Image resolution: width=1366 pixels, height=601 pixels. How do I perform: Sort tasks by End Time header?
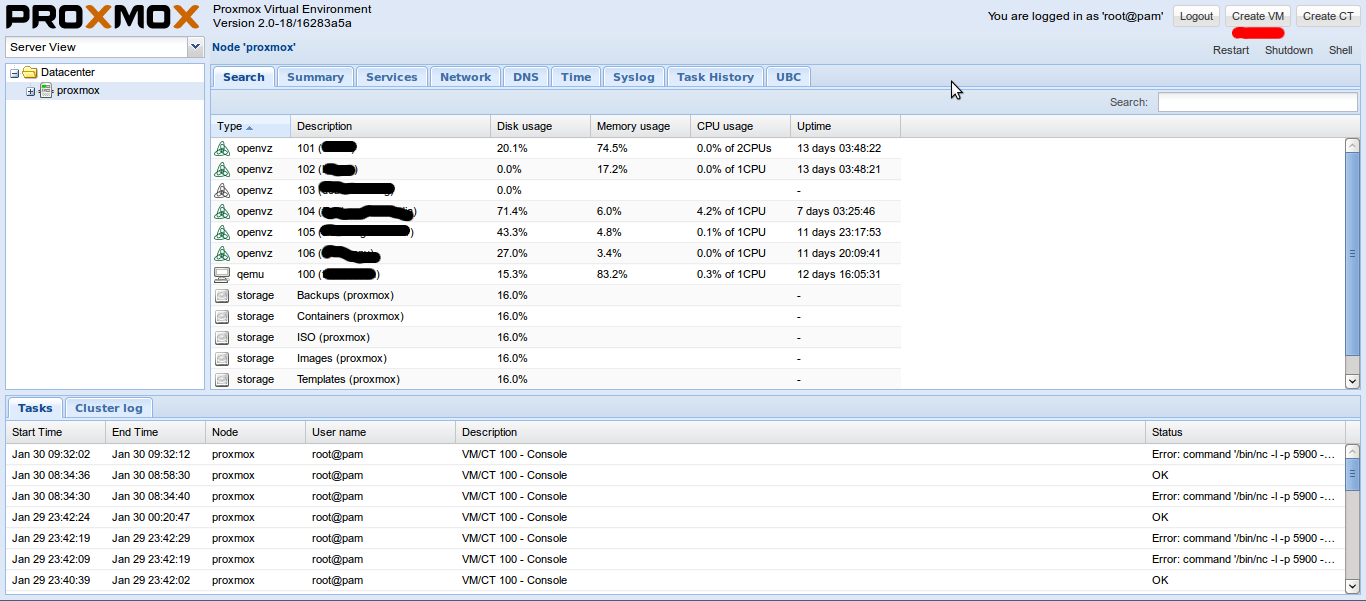click(x=156, y=432)
